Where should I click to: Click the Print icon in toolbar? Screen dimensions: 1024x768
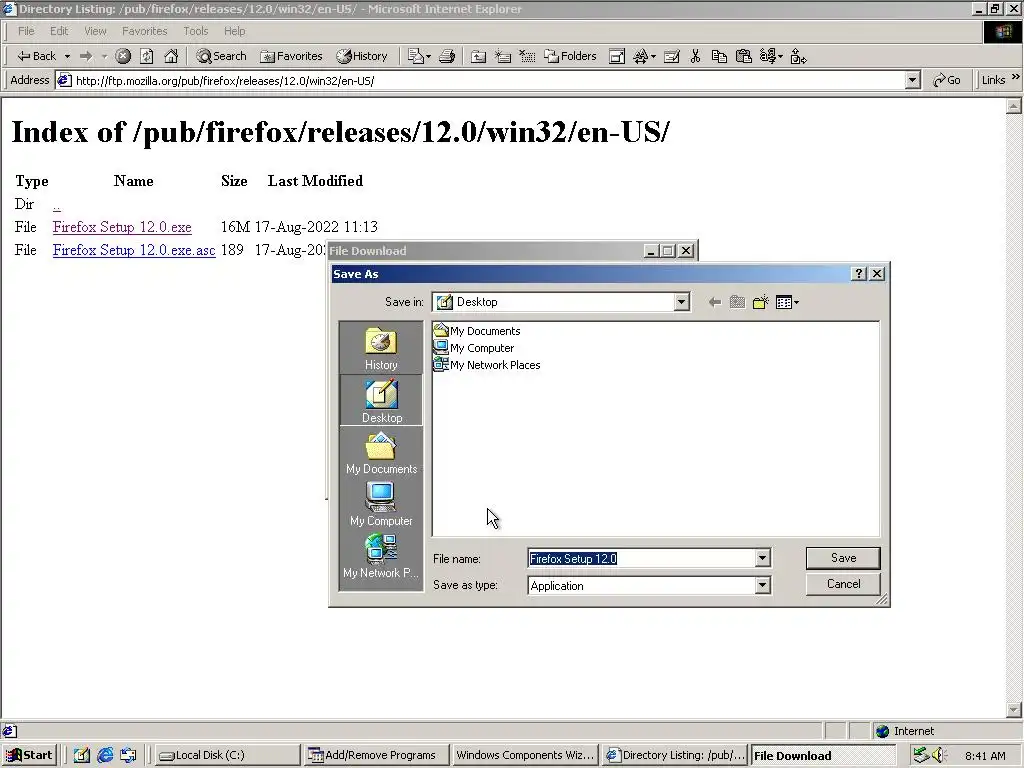[447, 56]
